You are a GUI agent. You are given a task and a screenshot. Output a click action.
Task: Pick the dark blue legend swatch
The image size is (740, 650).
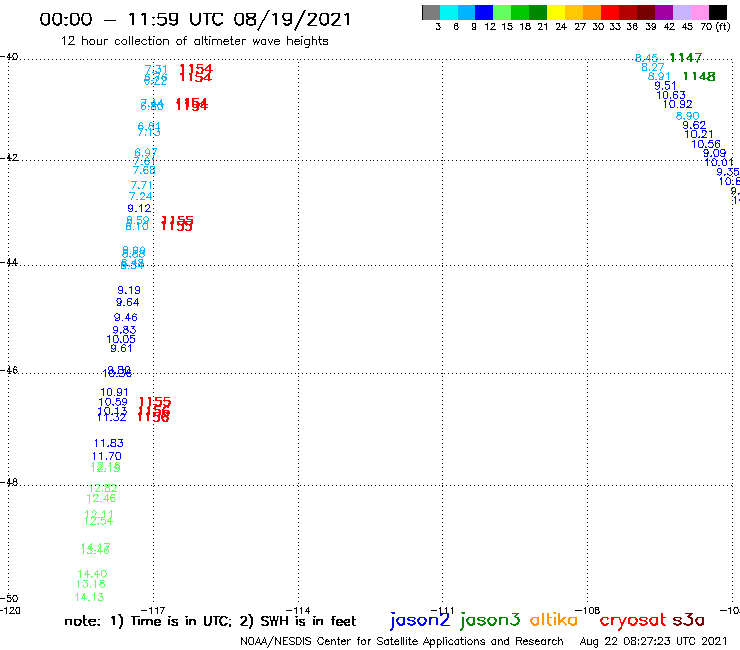[x=484, y=12]
